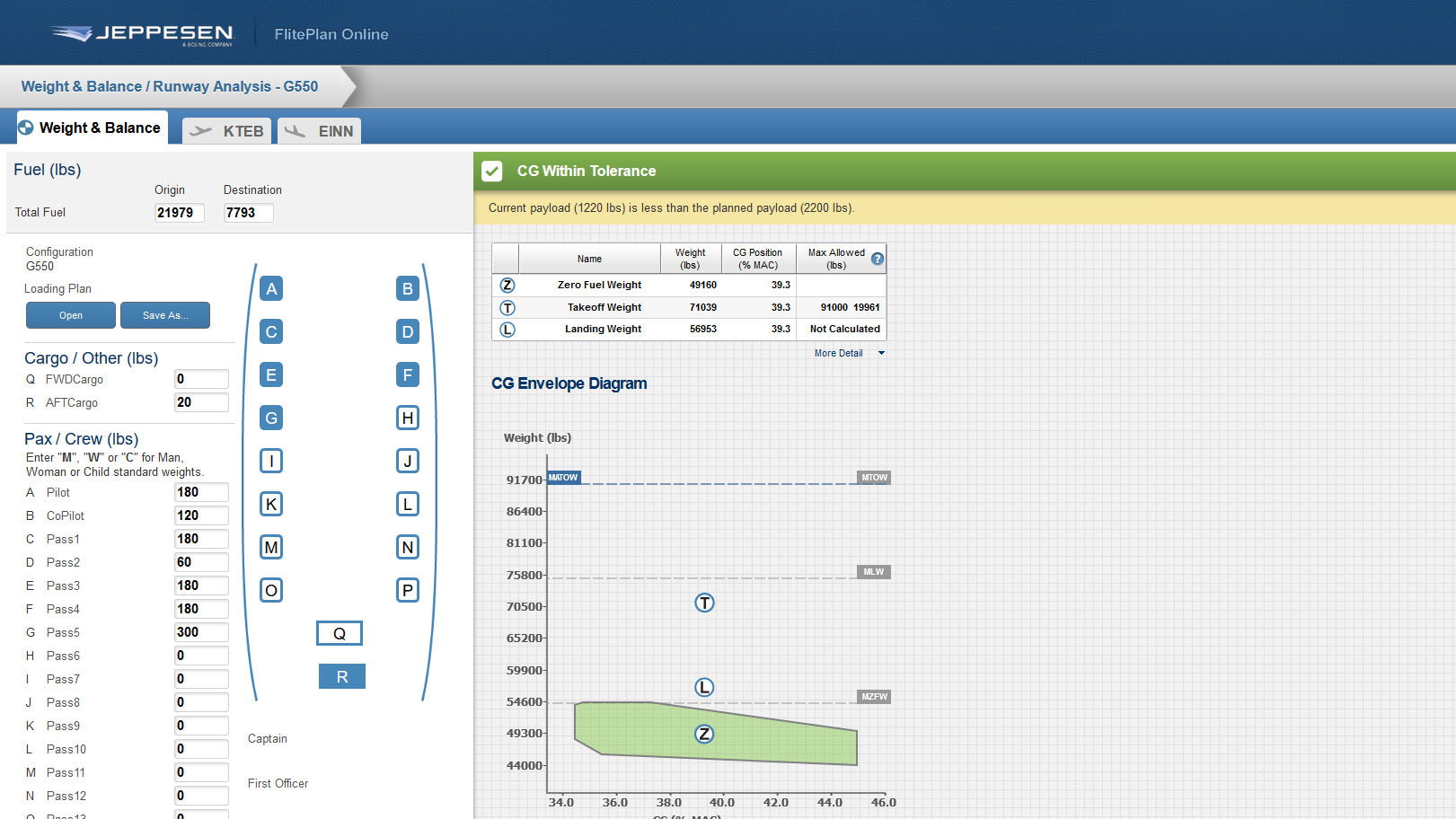Click the Z marker on the CG envelope
1456x819 pixels.
point(705,734)
